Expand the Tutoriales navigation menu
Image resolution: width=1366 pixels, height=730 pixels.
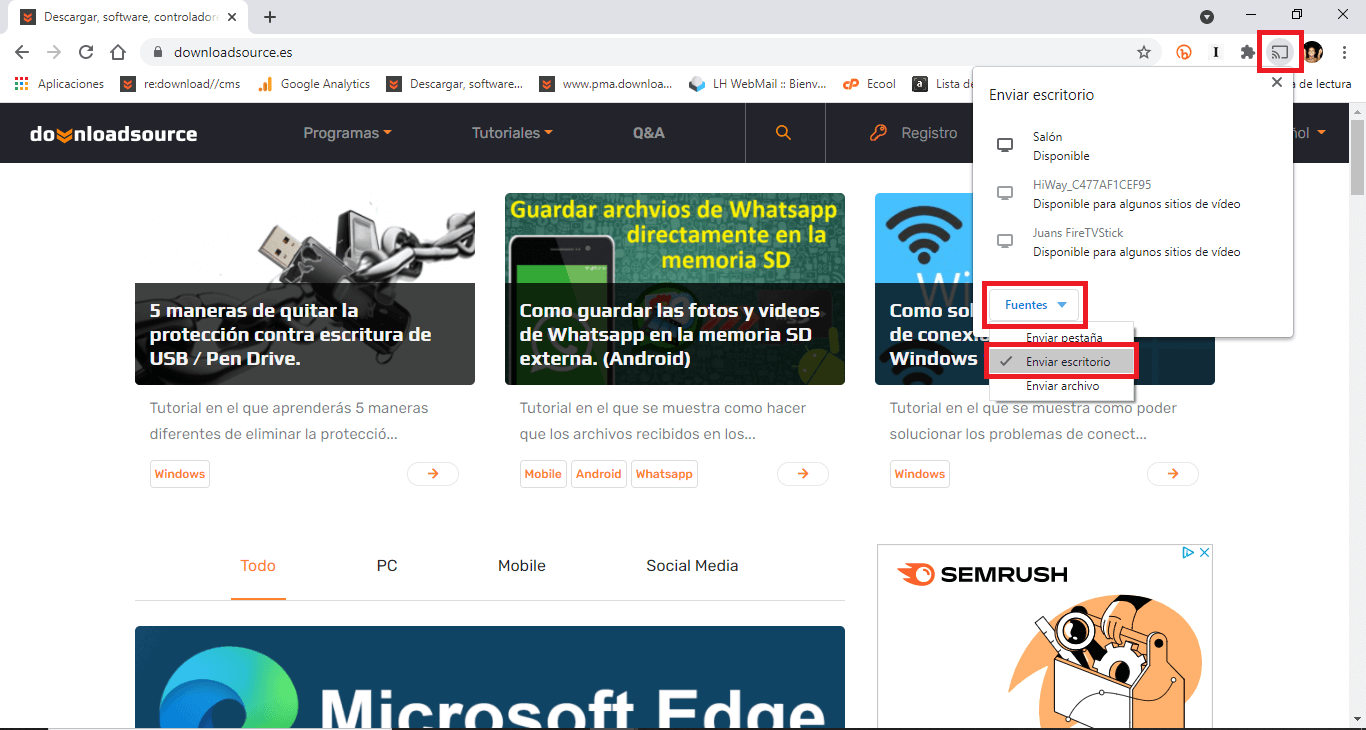pyautogui.click(x=512, y=133)
